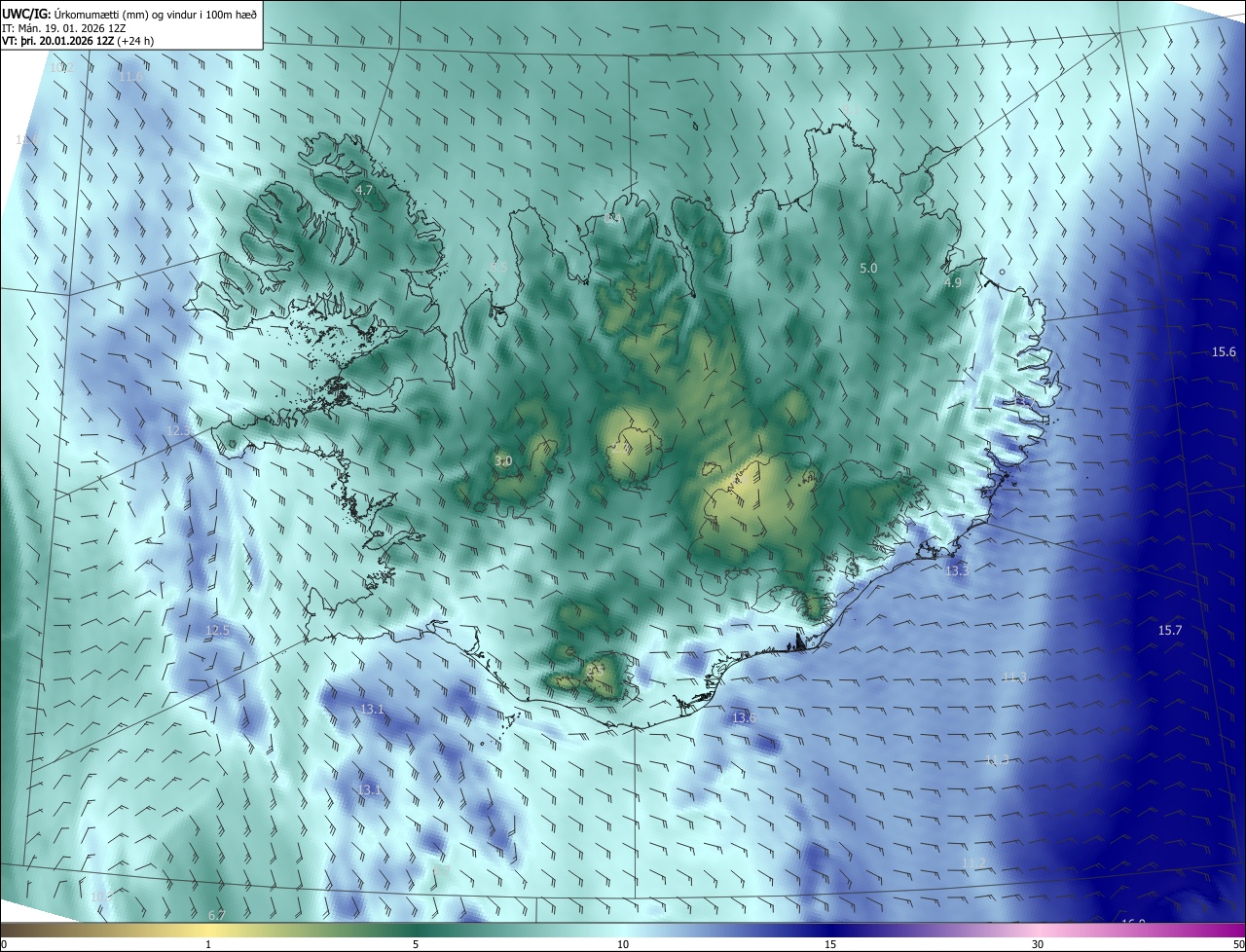Click the 4.9 value on the map
The height and width of the screenshot is (952, 1246).
(953, 282)
